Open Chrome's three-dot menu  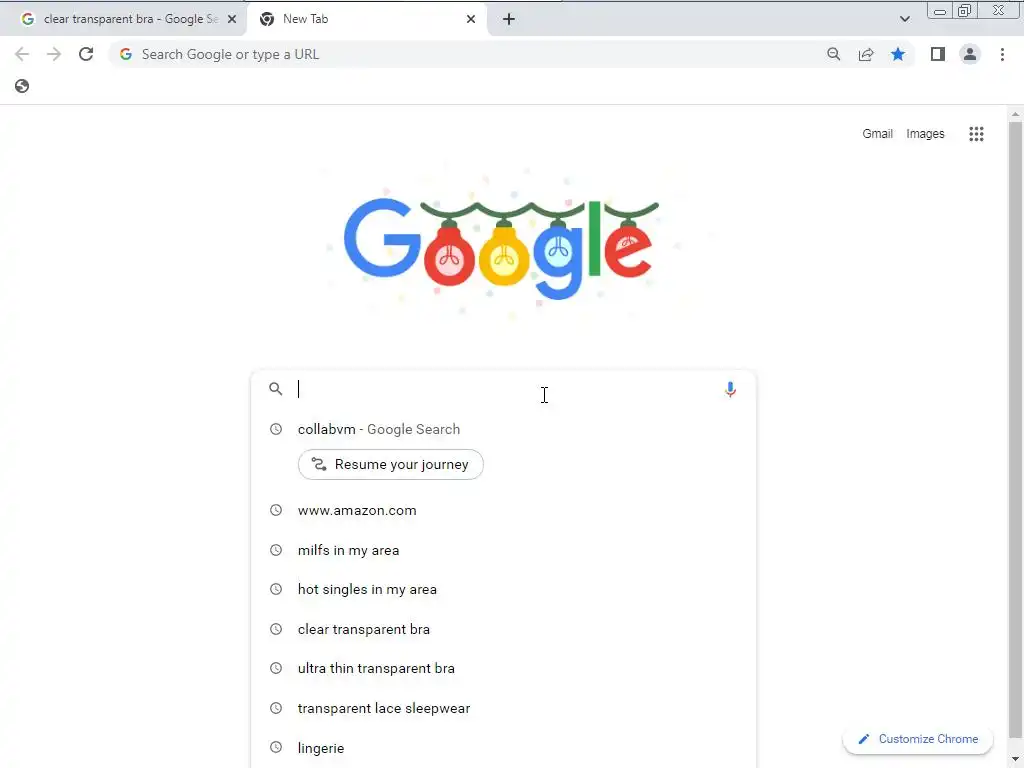[1002, 54]
